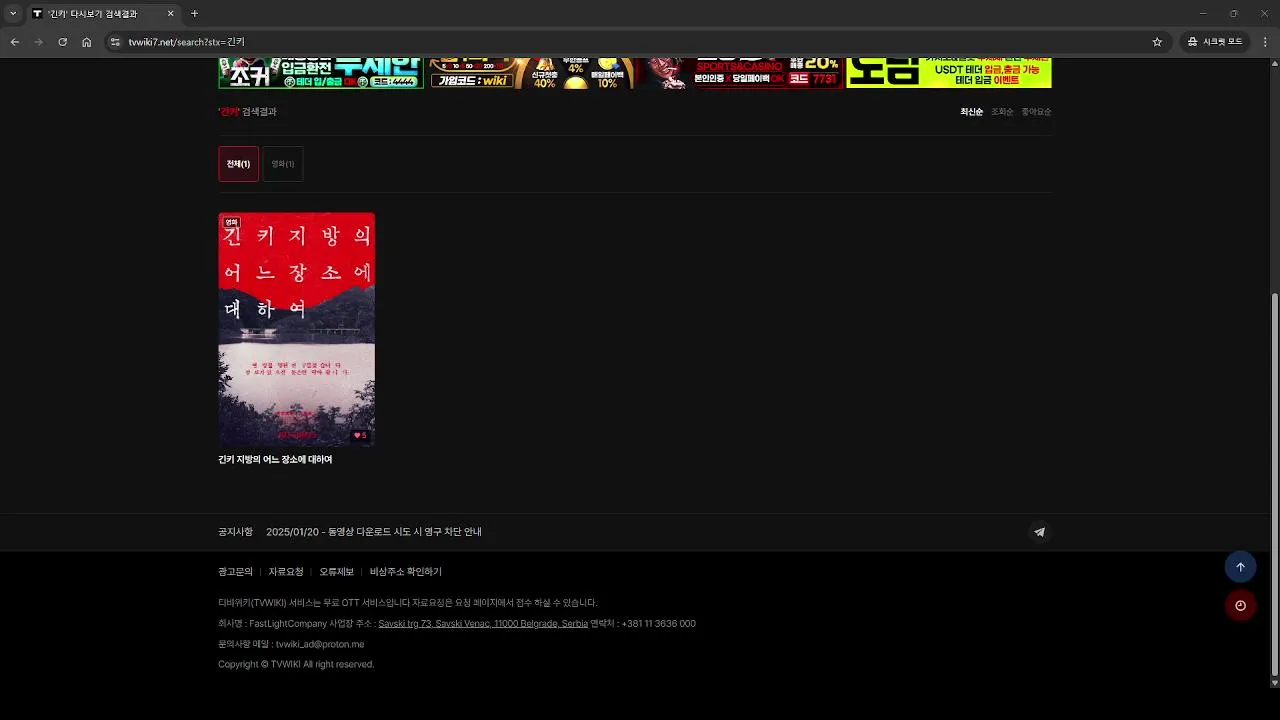
Task: Go to the browser home page icon
Action: (x=87, y=42)
